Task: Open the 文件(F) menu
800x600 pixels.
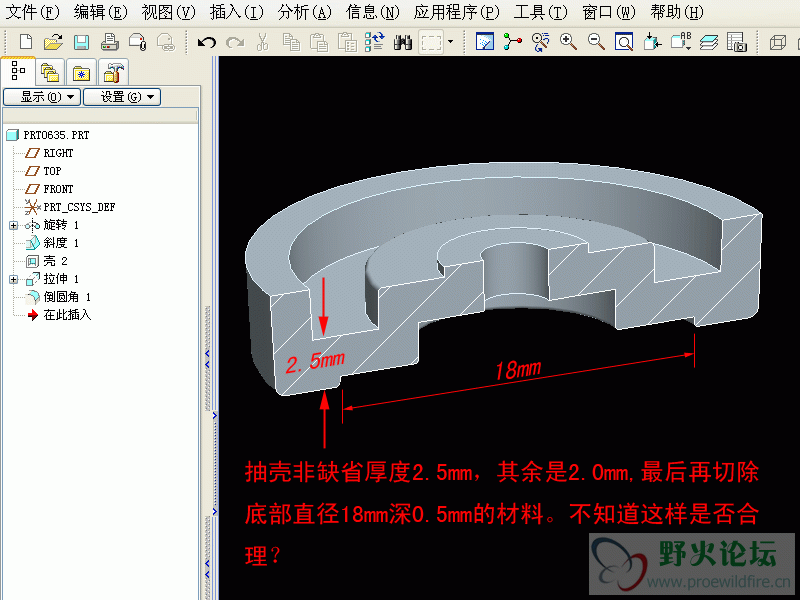Action: coord(33,12)
